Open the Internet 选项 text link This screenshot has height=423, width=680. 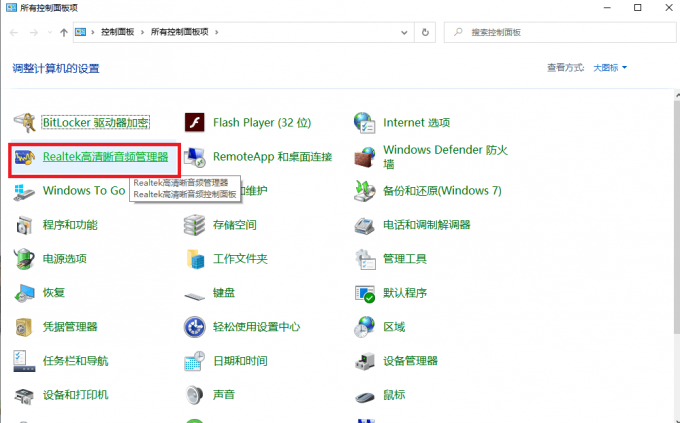pyautogui.click(x=416, y=122)
